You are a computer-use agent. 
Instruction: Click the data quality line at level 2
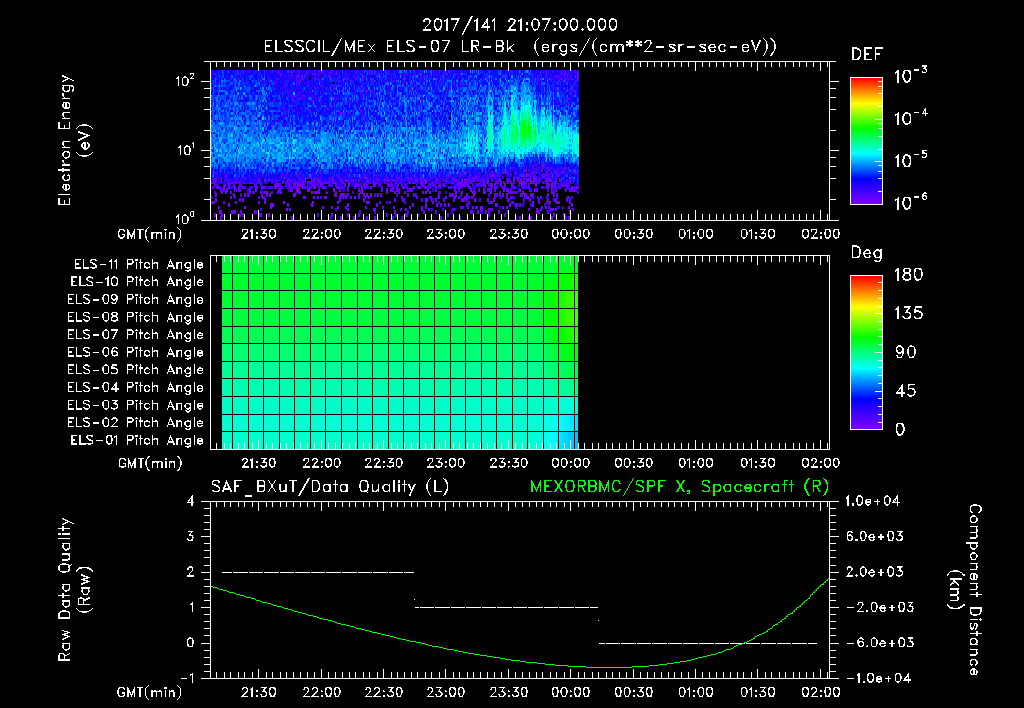coord(318,572)
